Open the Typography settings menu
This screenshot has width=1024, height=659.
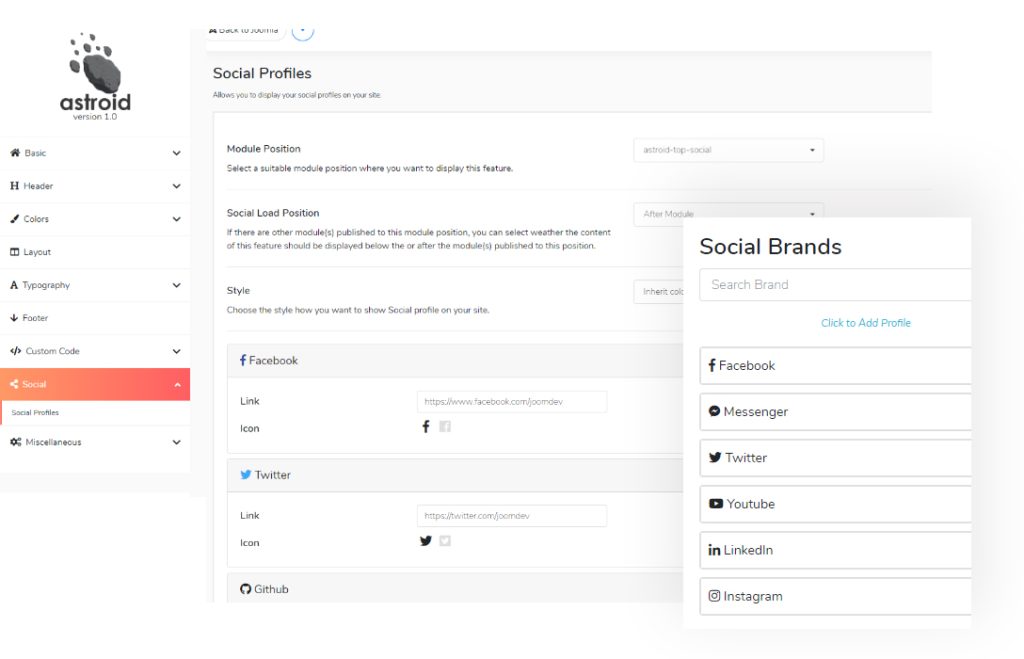tap(95, 285)
